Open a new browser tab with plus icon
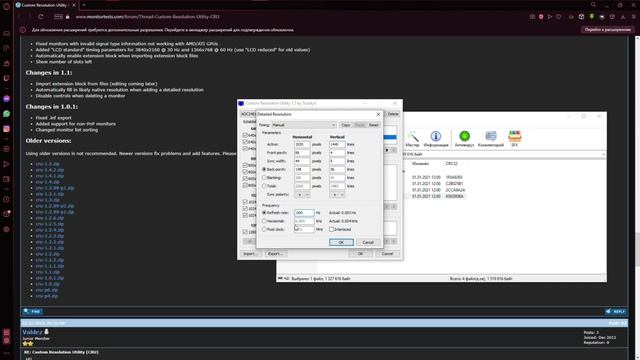This screenshot has height=360, width=640. [84, 5]
